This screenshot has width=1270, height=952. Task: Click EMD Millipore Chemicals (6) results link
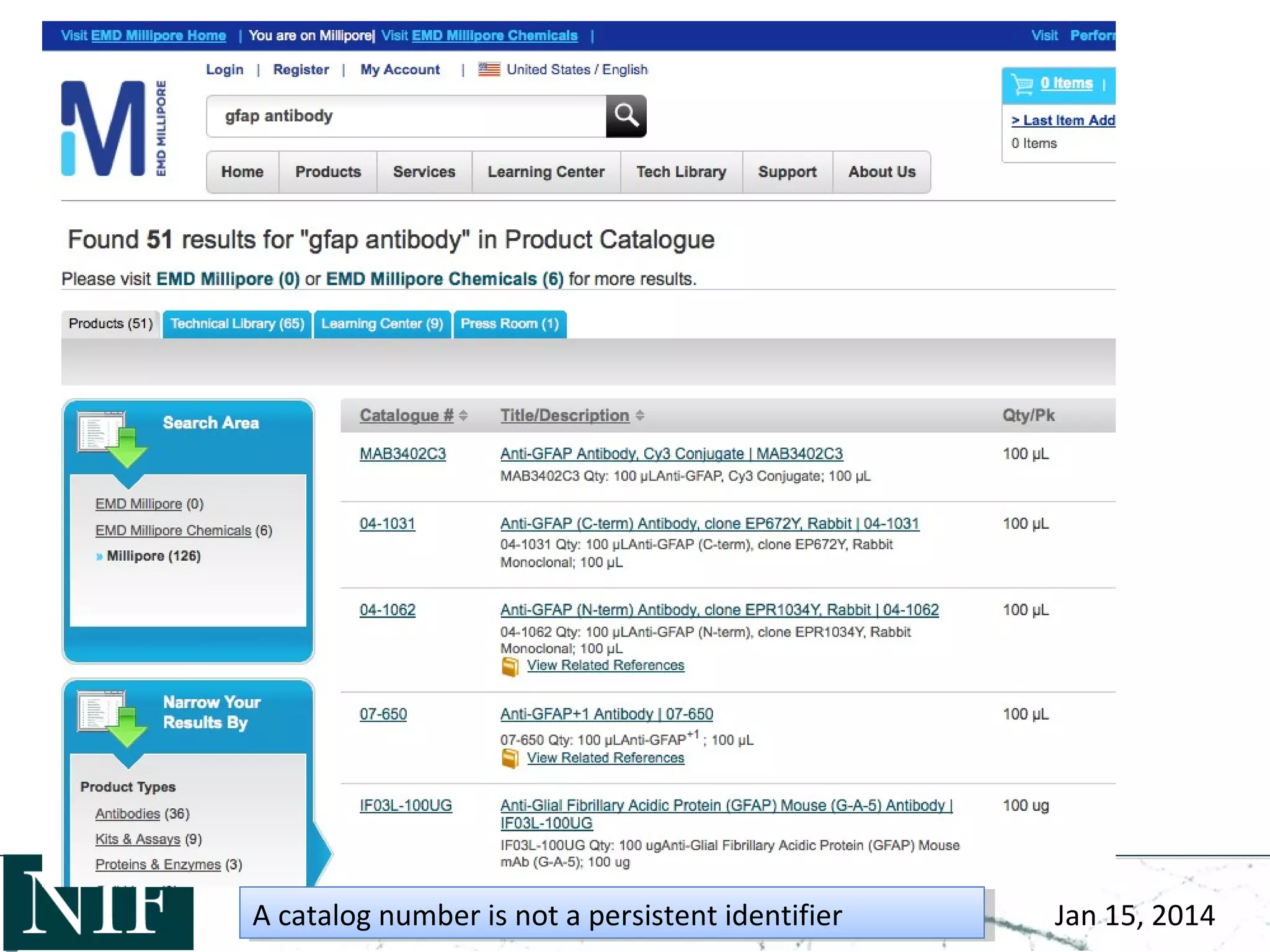[445, 279]
